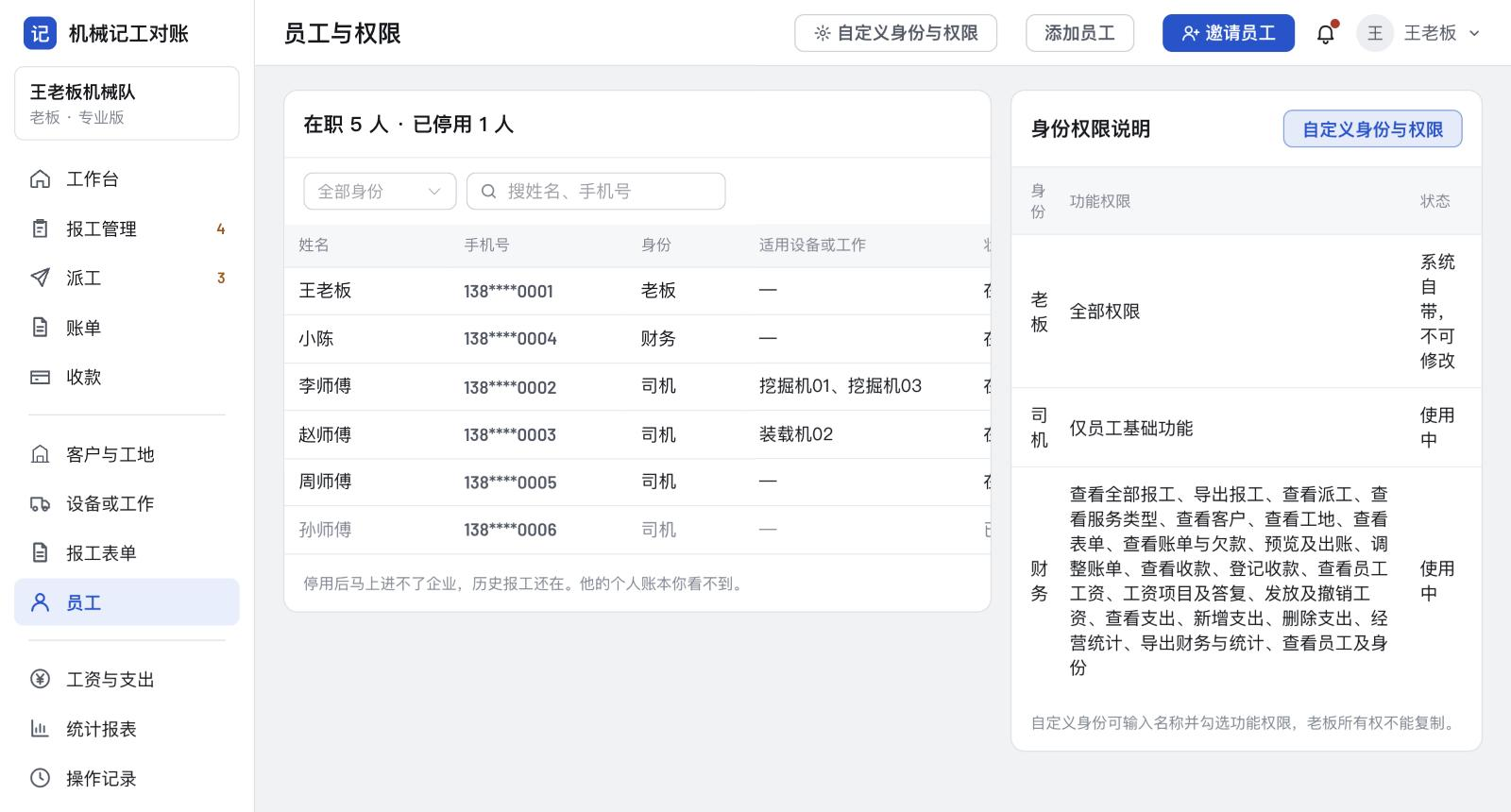Click 装载机02 equipment cell
This screenshot has height=812, width=1511.
coord(796,434)
